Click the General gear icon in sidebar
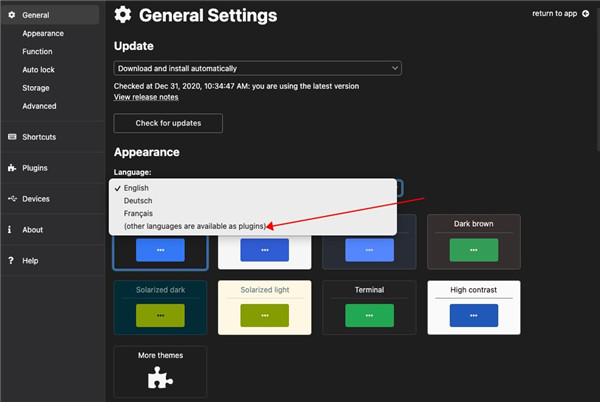 (x=11, y=15)
